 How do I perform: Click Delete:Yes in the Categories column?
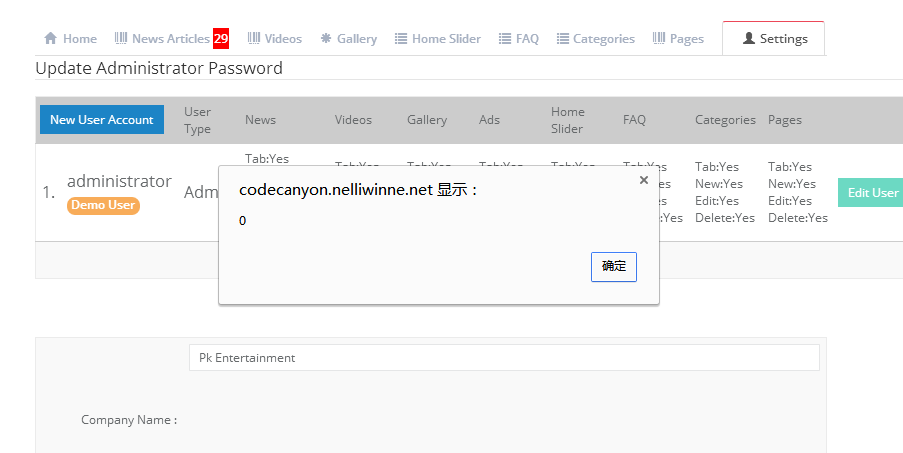(724, 218)
